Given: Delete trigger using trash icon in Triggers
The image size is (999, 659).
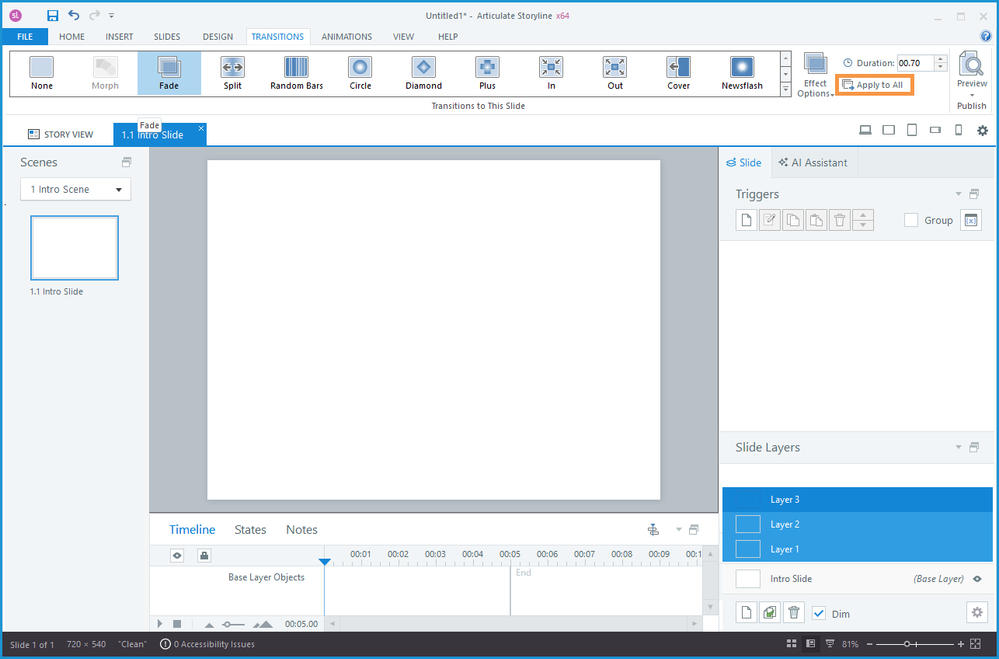Looking at the screenshot, I should 841,220.
